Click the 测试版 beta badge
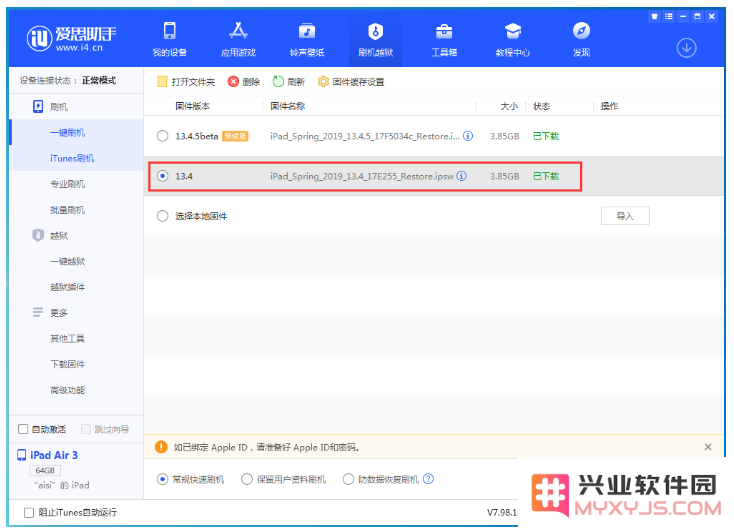The height and width of the screenshot is (532, 734). 235,136
